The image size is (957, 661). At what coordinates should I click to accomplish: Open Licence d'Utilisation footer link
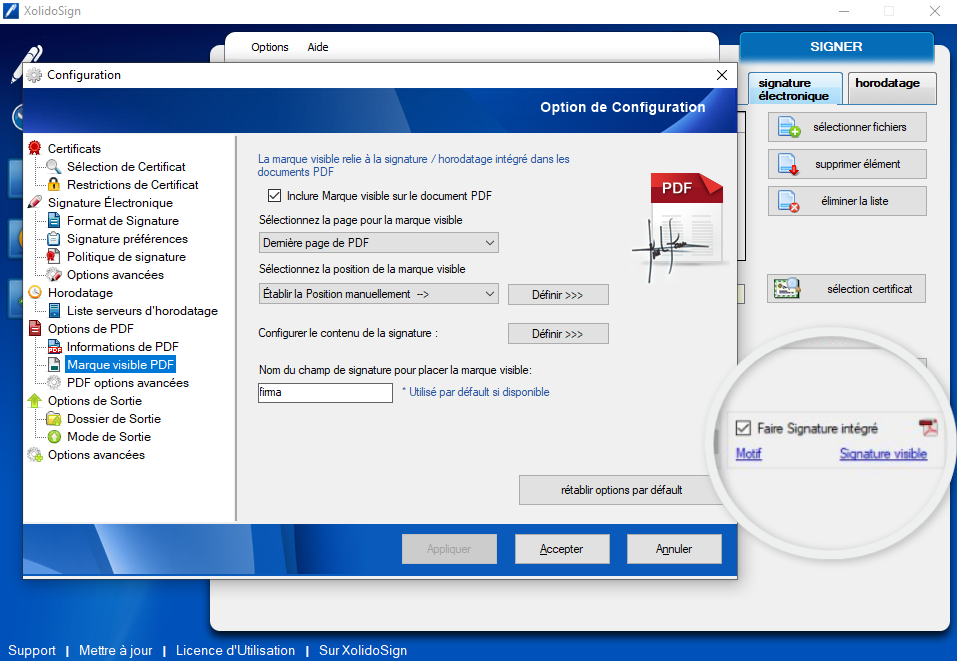(236, 651)
